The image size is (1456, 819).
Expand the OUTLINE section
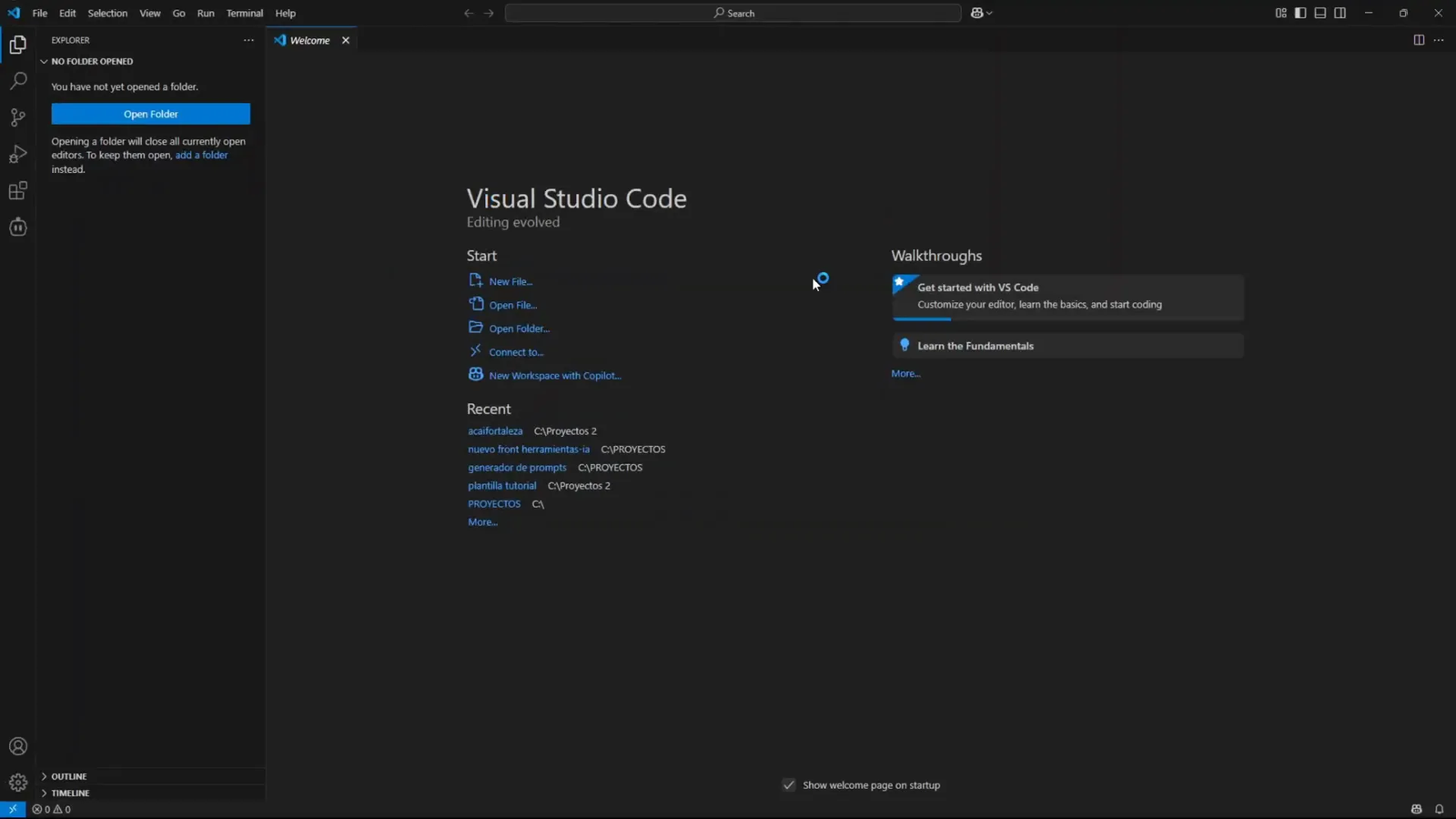[68, 776]
